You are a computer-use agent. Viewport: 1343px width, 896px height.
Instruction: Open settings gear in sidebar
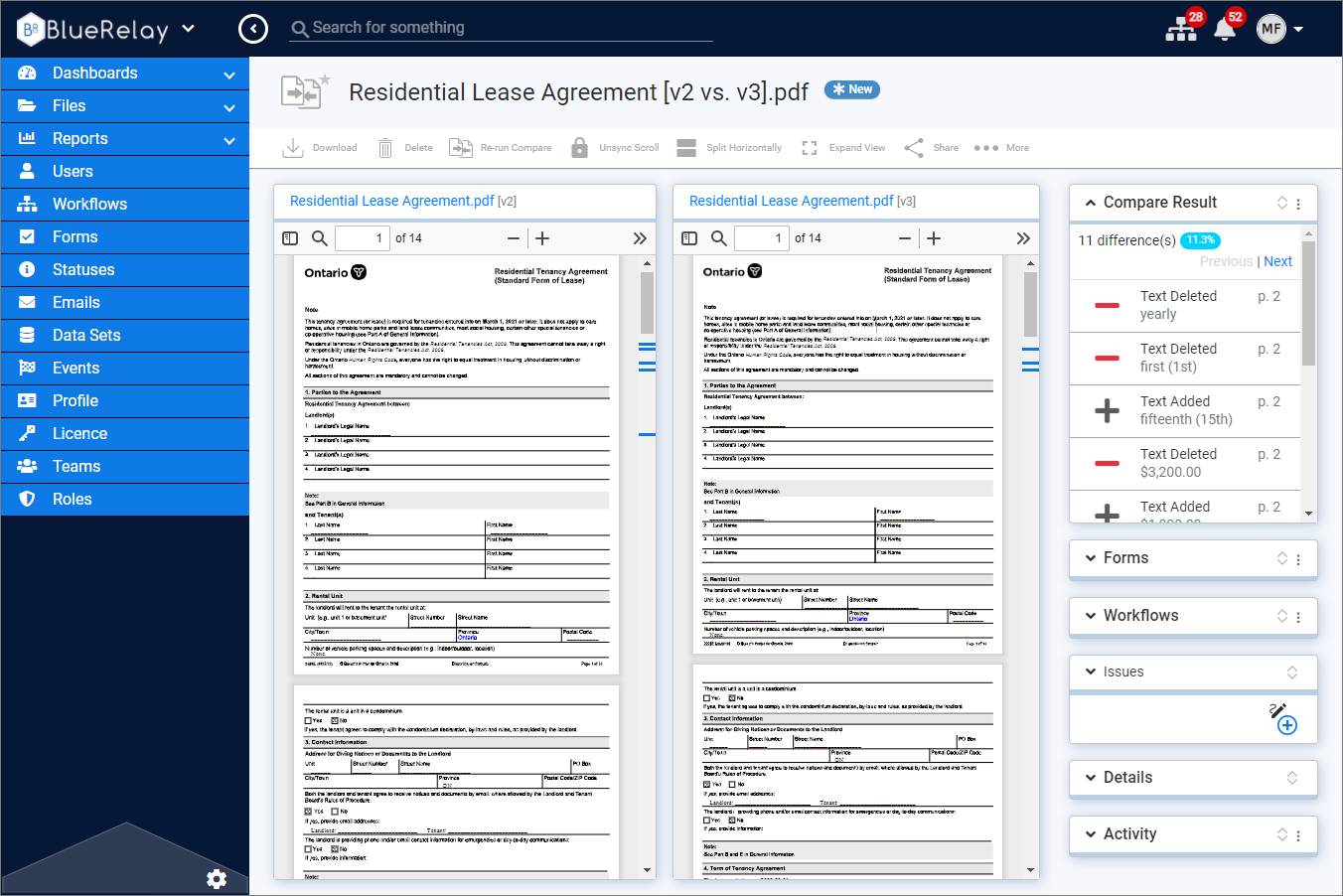217,879
